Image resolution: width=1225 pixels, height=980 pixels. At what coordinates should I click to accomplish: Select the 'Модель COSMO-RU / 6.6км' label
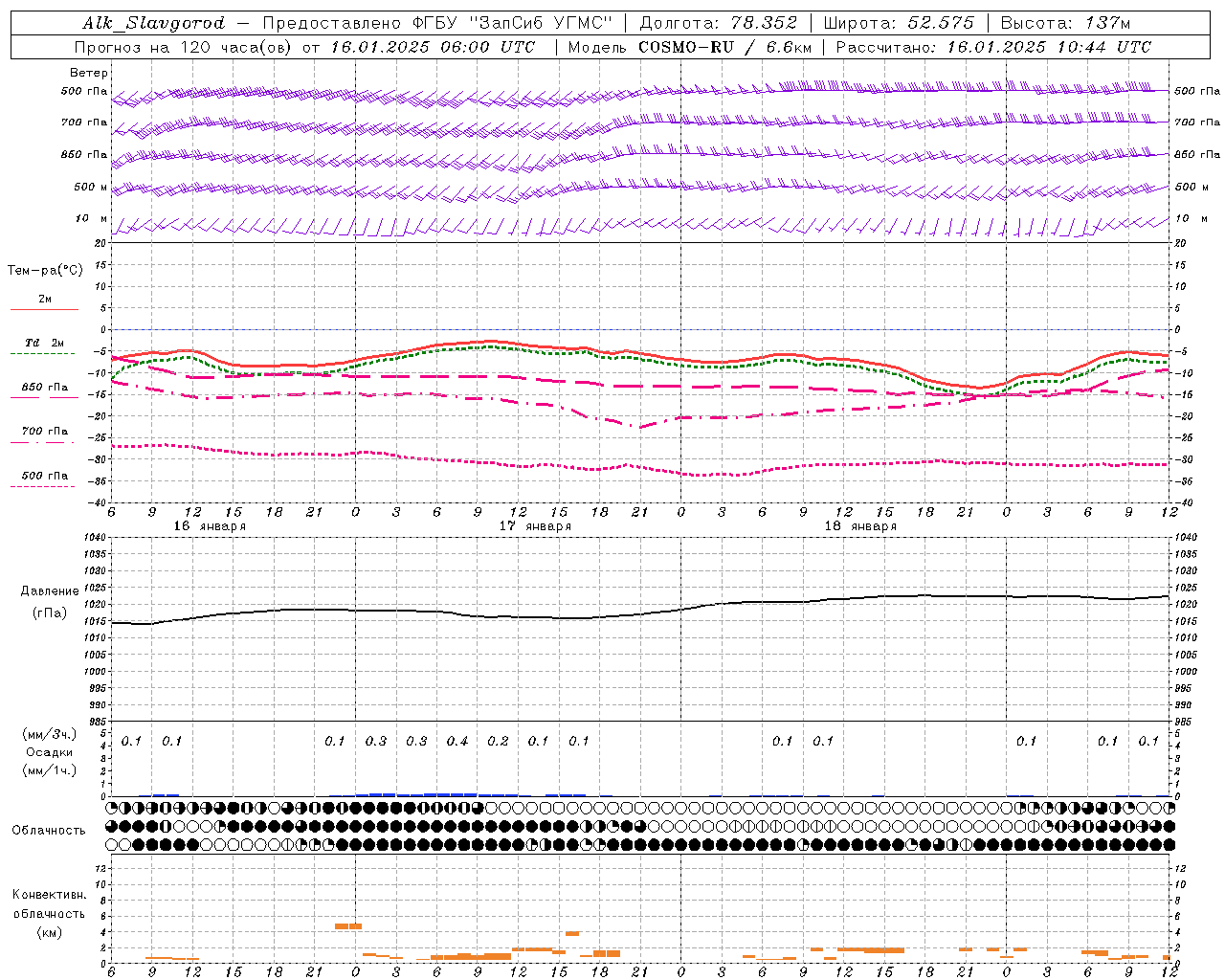click(690, 47)
